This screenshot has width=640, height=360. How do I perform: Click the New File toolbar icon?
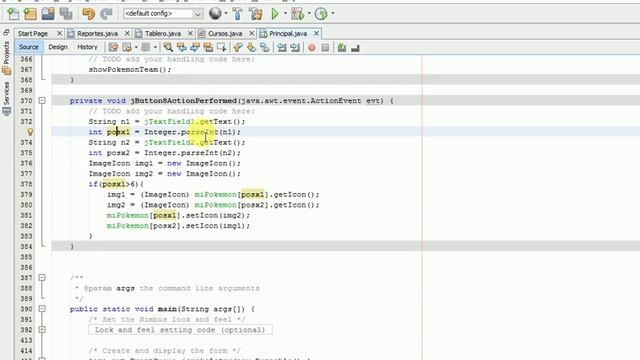coord(13,14)
